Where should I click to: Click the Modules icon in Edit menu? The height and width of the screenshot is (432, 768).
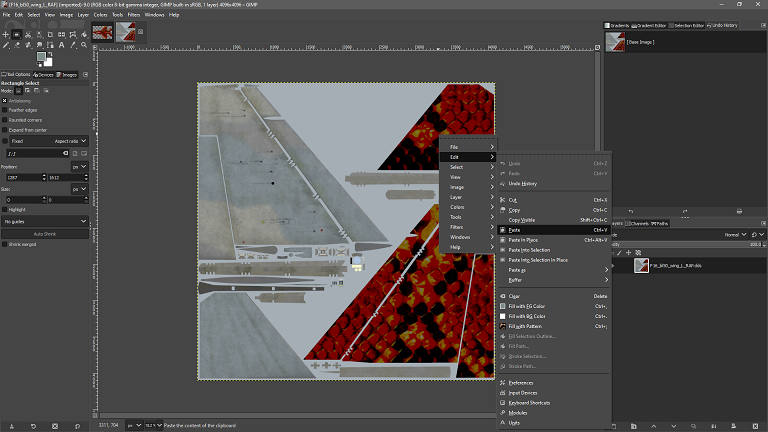tap(502, 413)
